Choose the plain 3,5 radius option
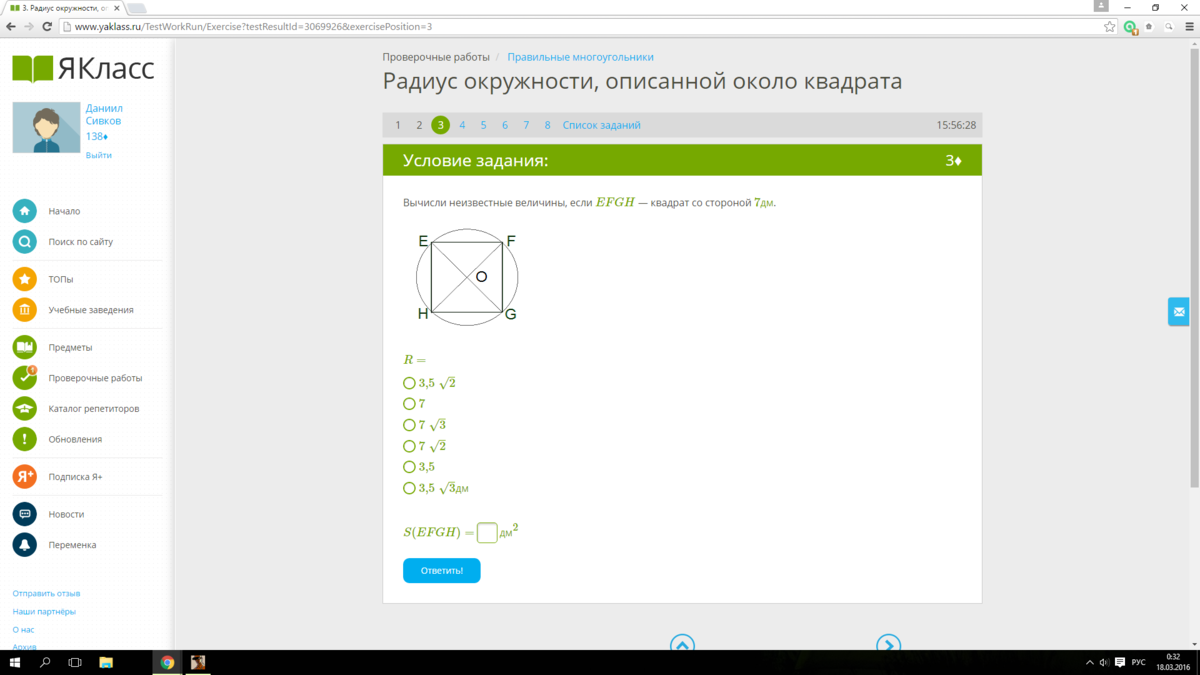The height and width of the screenshot is (675, 1200). (x=409, y=467)
